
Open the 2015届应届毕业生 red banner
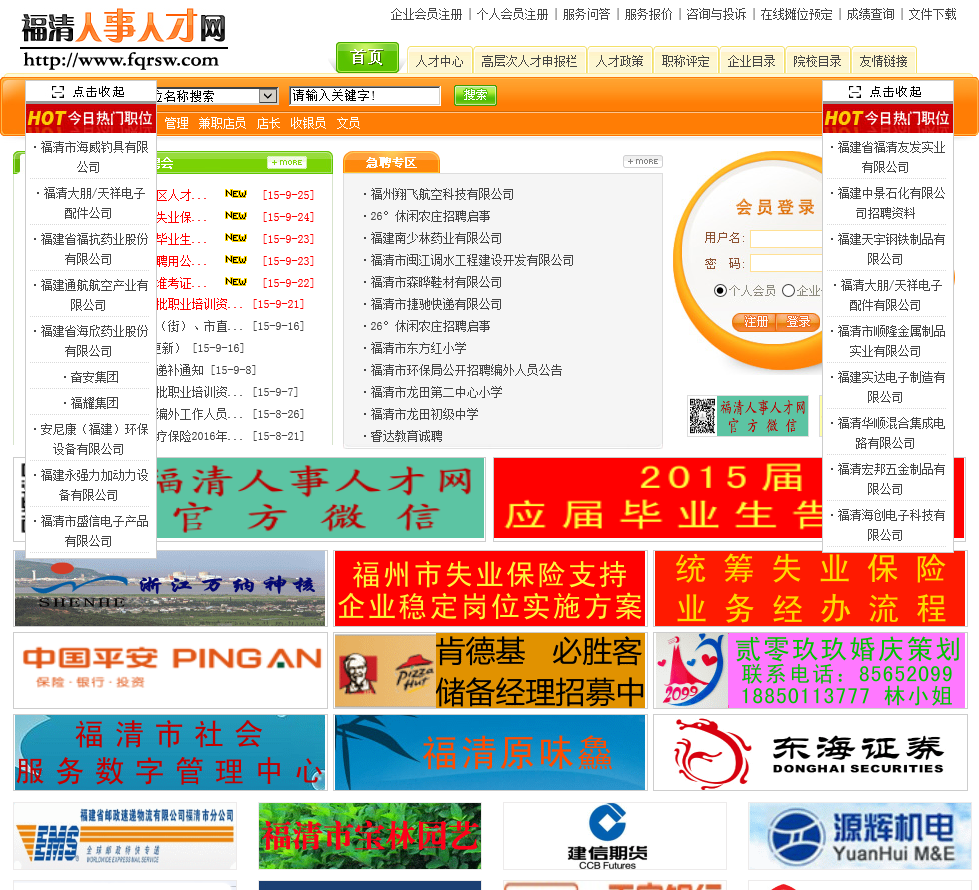pyautogui.click(x=658, y=498)
